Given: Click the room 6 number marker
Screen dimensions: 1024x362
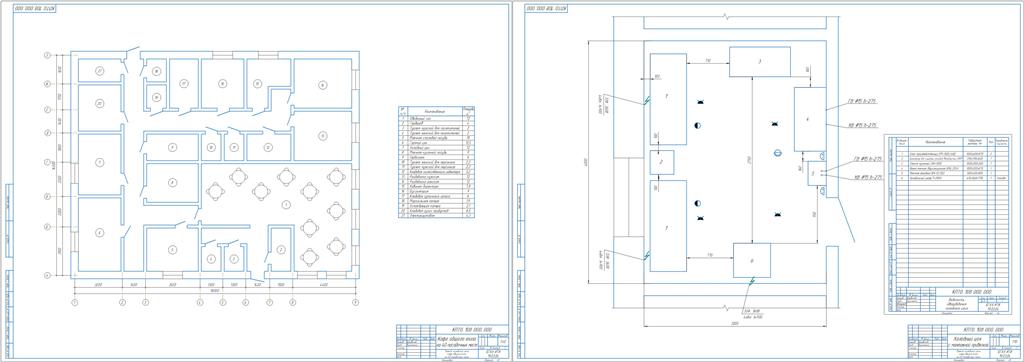Looking at the screenshot, I should [x=99, y=232].
